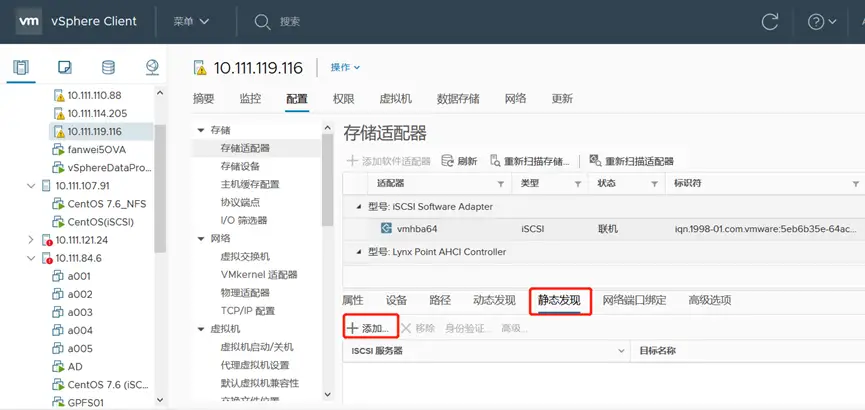Screen dimensions: 865x410
Task: Click the 刷新 refresh adapters icon
Action: tap(447, 161)
